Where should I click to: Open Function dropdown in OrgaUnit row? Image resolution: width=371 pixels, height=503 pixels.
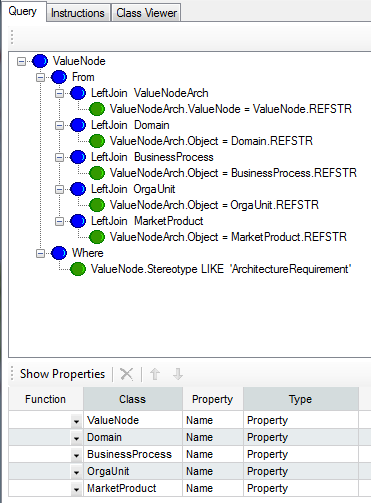click(x=76, y=472)
